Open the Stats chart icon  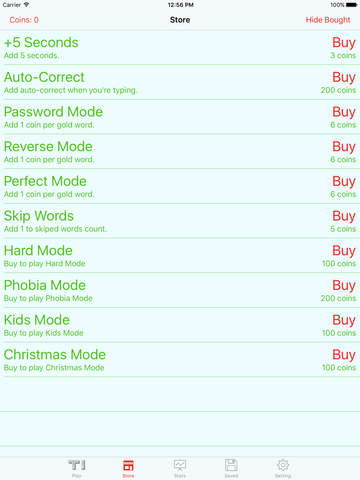coord(180,465)
